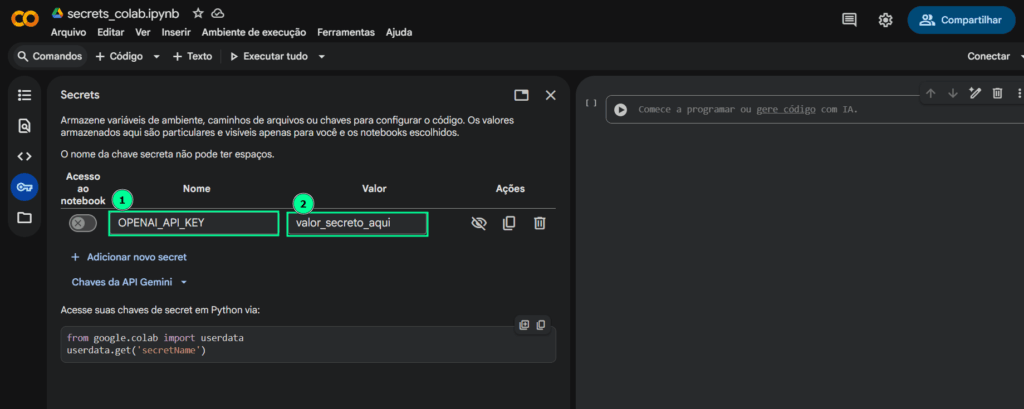This screenshot has width=1024, height=409.
Task: Click the notebook title secrets_colab.ipynb
Action: pyautogui.click(x=125, y=13)
